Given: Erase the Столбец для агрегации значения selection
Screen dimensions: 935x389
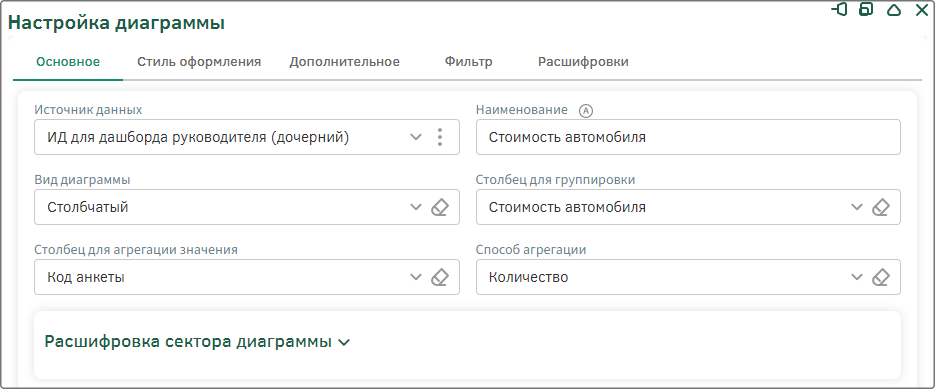Looking at the screenshot, I should coord(439,277).
